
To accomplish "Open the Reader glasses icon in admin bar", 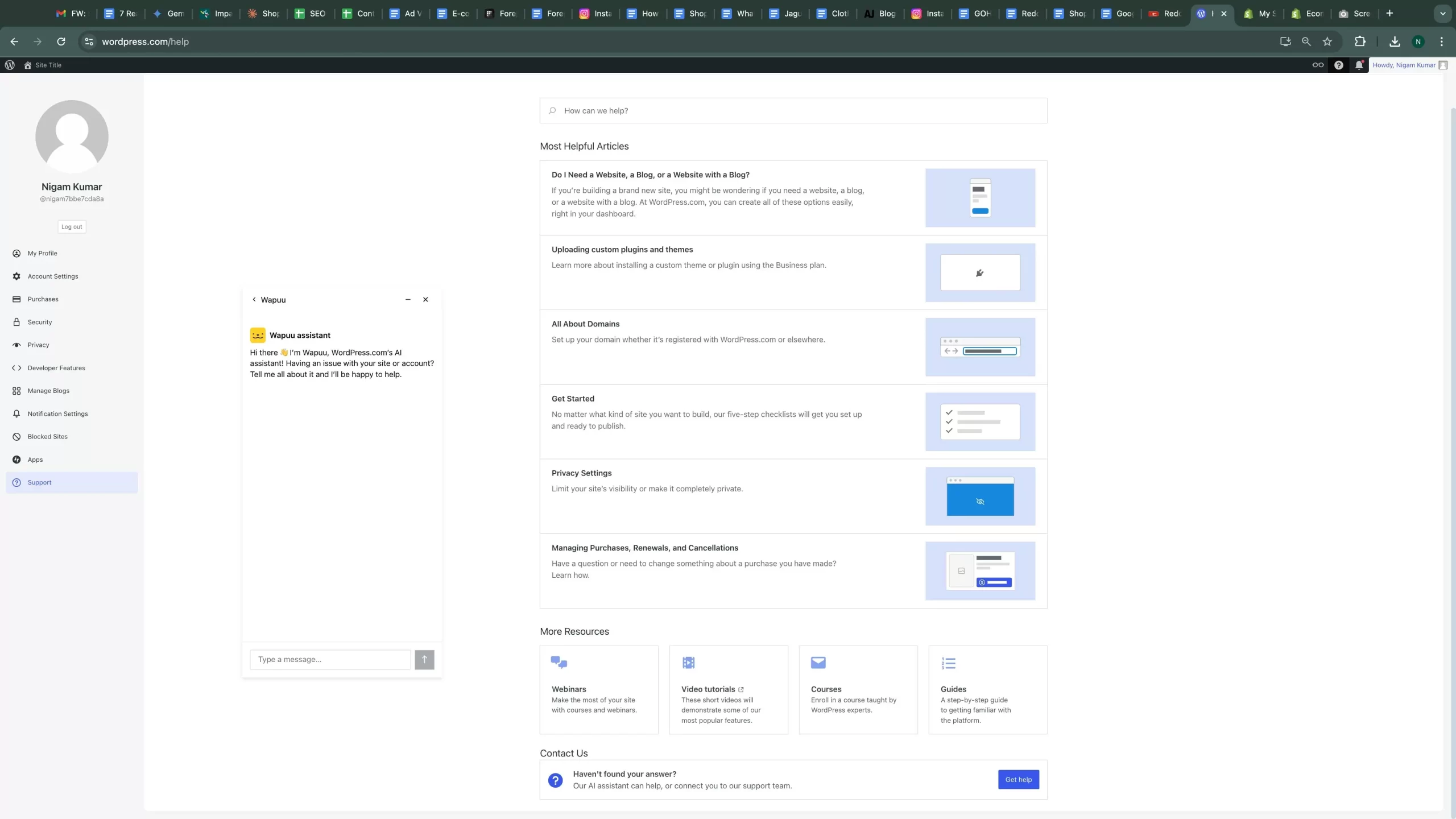I will 1318,65.
